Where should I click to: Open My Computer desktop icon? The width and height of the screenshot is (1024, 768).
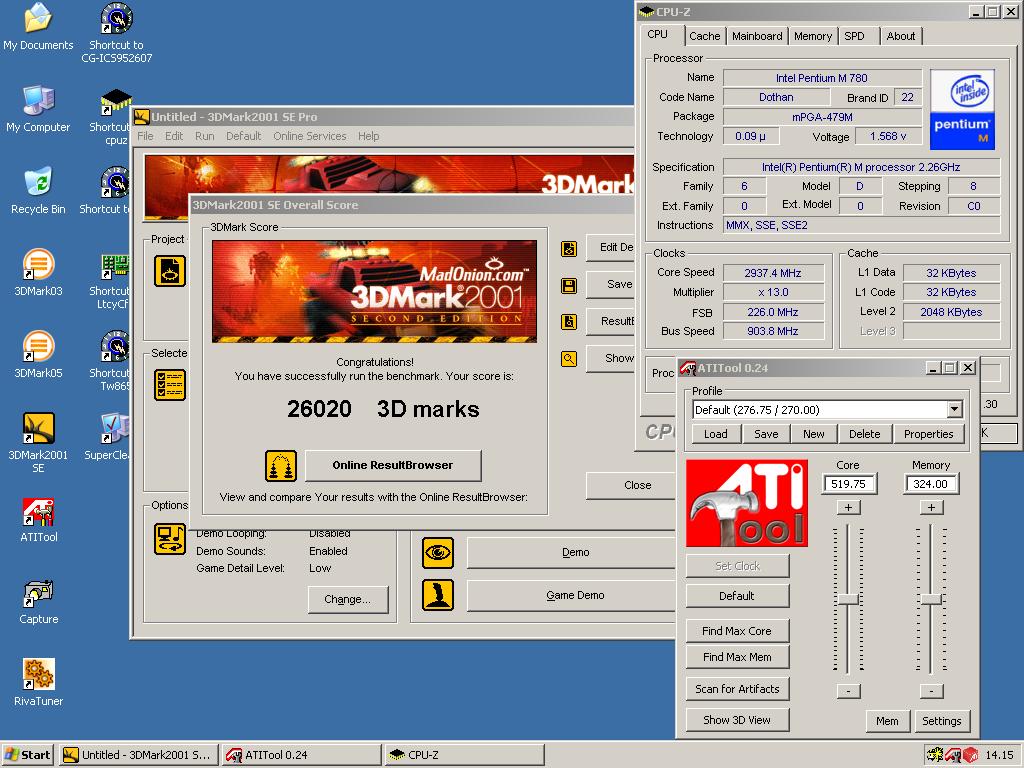click(x=38, y=108)
